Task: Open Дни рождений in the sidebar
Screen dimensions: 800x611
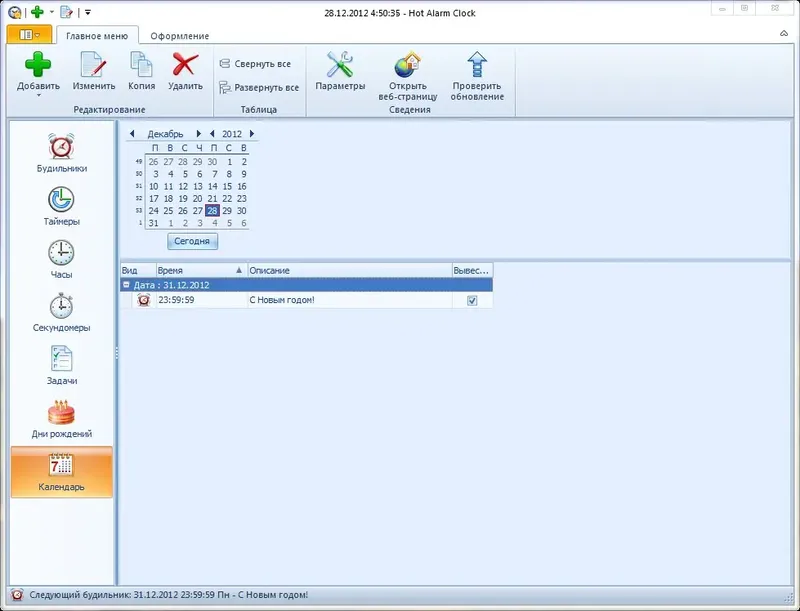Action: click(x=62, y=419)
